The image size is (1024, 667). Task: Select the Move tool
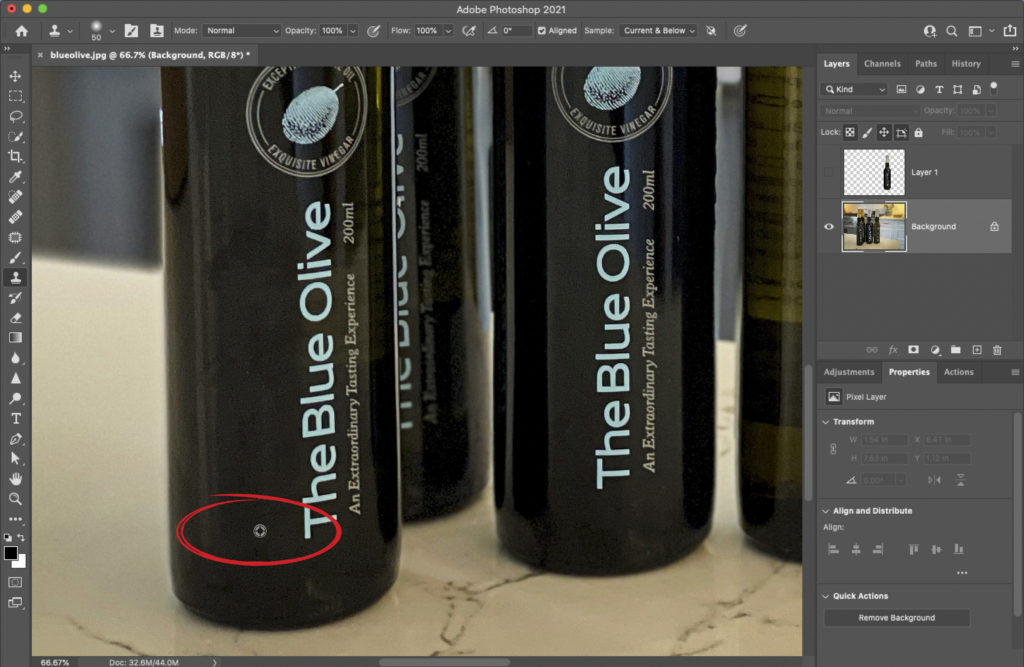[x=16, y=76]
